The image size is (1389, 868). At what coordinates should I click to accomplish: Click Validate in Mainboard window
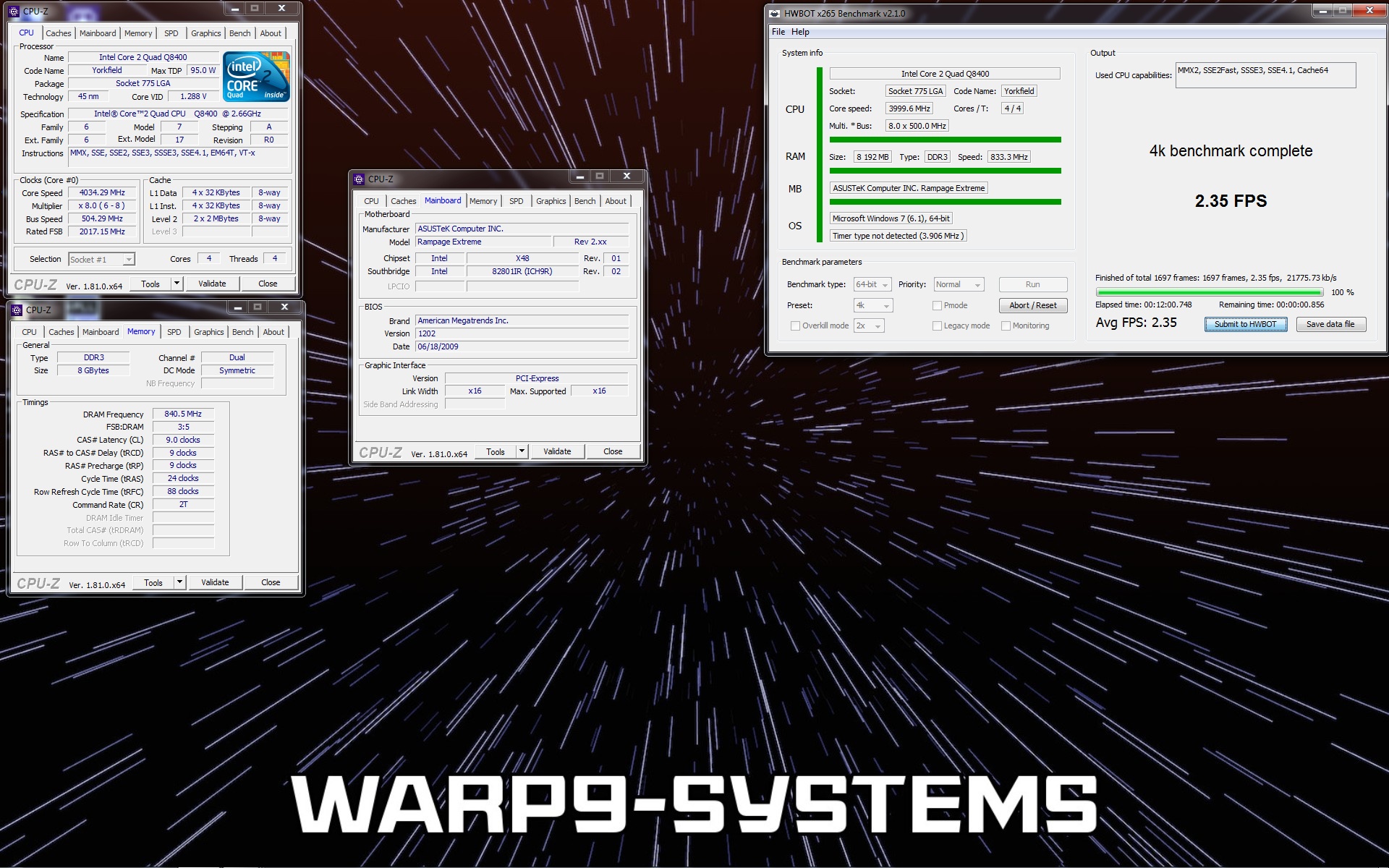[557, 451]
